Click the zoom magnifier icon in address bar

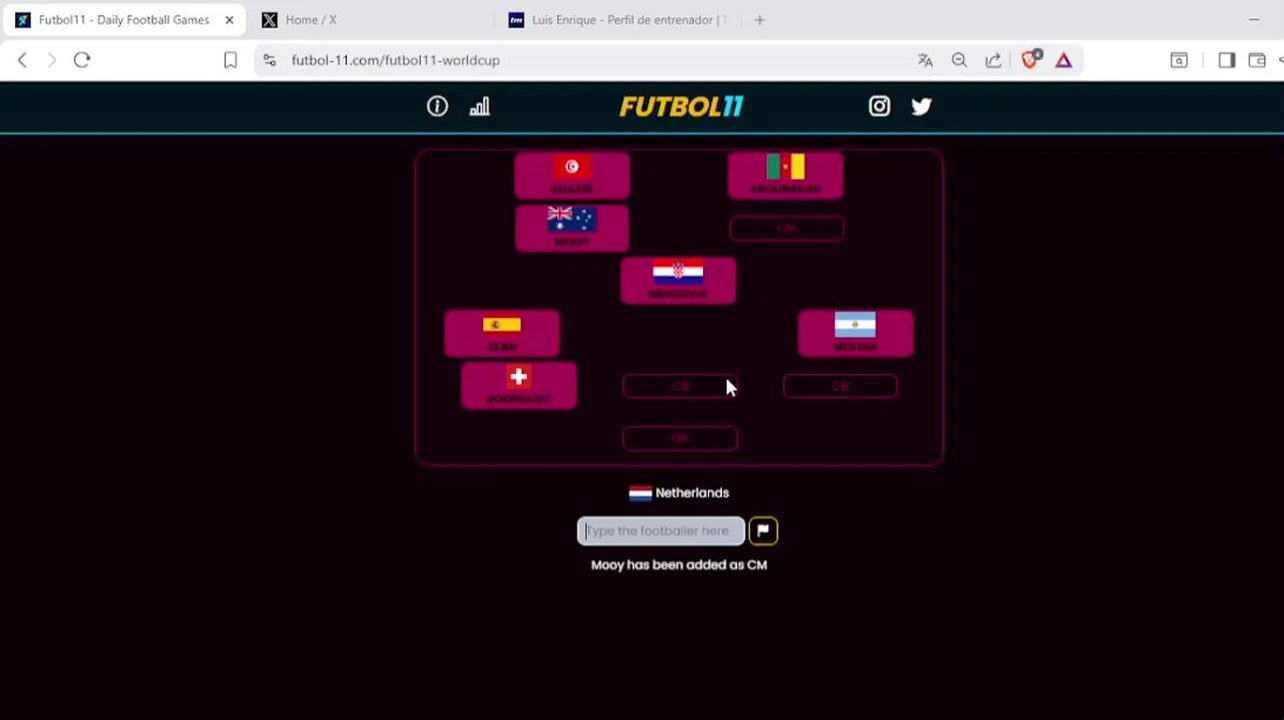tap(959, 60)
